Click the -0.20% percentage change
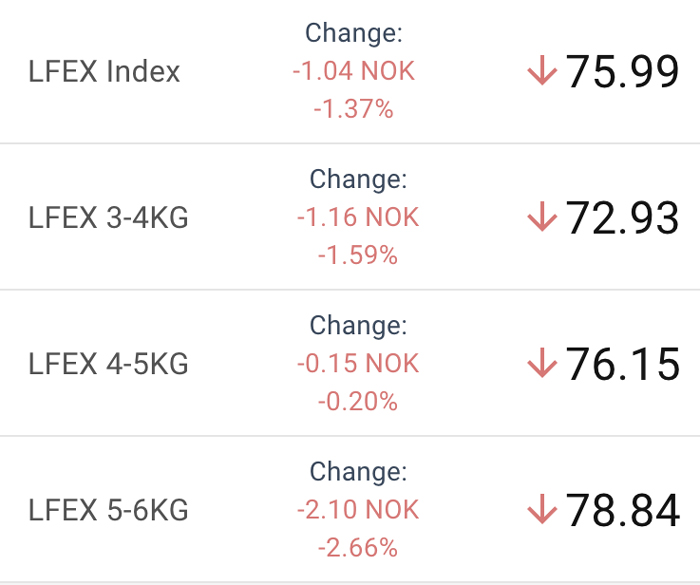 358,401
